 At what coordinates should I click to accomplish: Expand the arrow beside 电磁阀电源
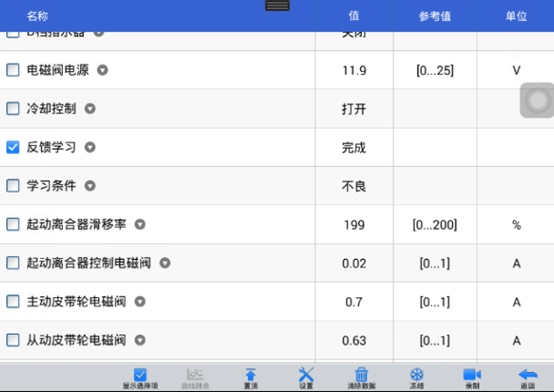pos(102,70)
